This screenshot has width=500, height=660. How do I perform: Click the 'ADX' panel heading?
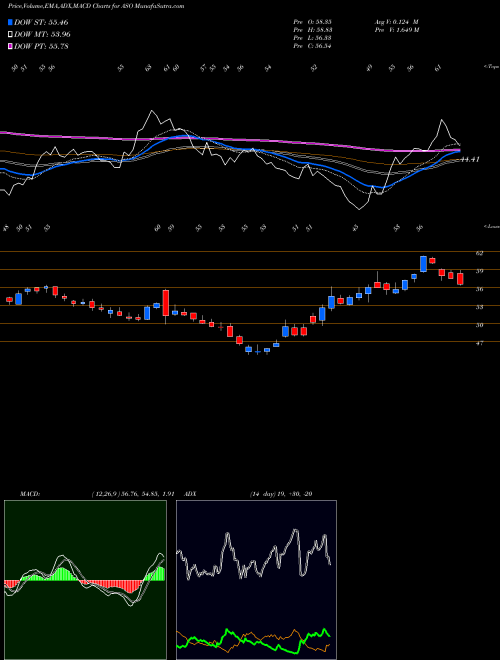[191, 494]
